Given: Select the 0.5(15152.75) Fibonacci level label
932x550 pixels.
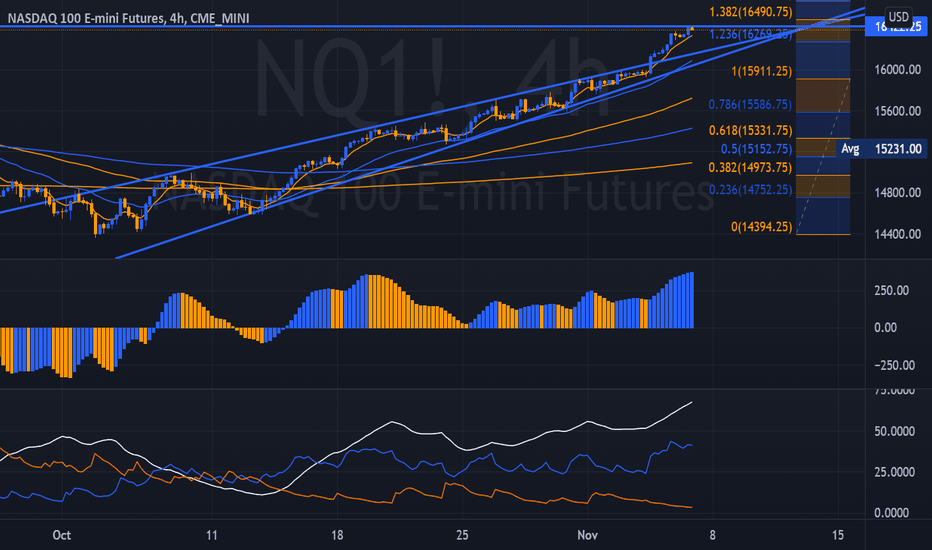Looking at the screenshot, I should pos(756,149).
